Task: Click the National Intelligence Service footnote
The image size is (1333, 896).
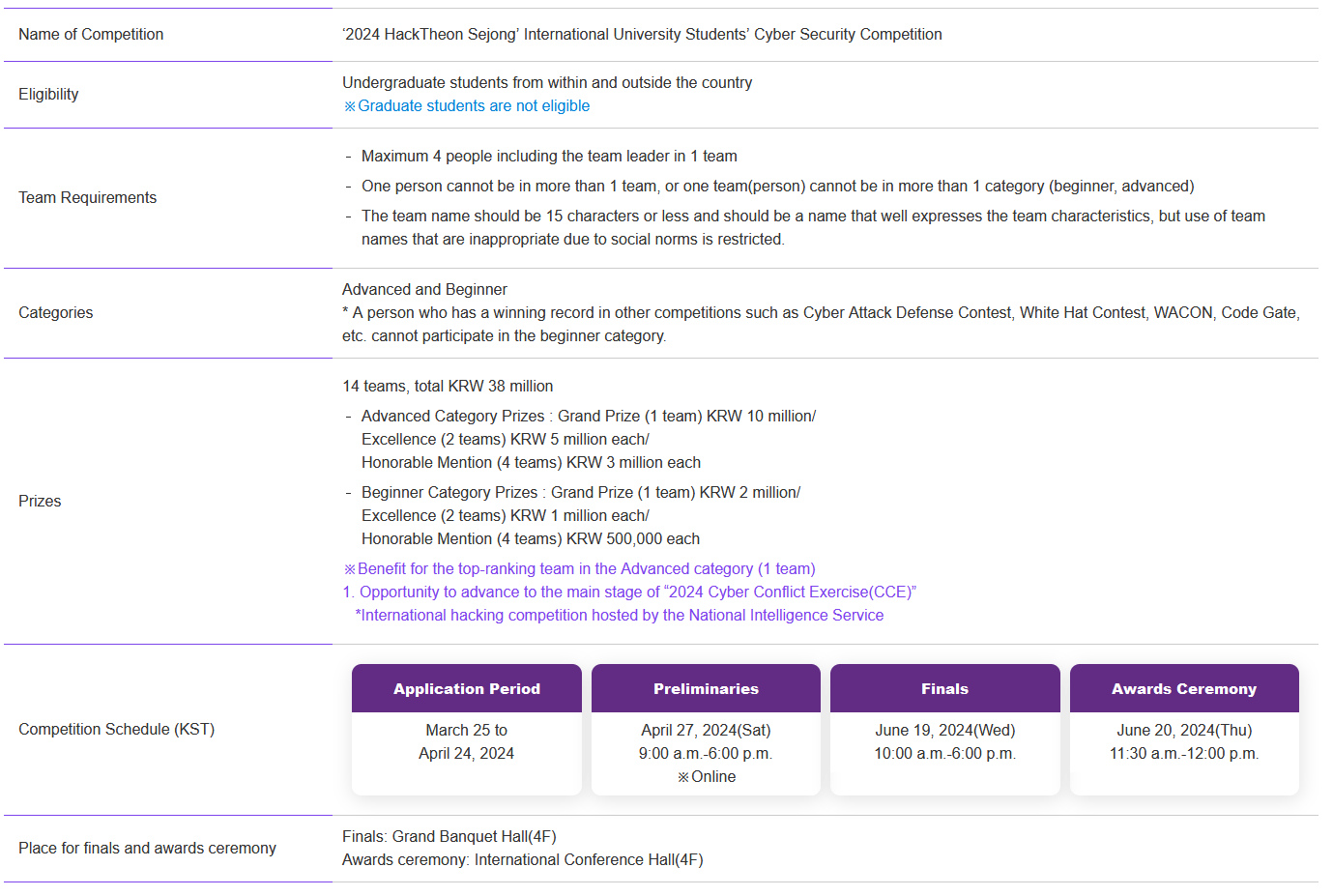Action: (620, 615)
